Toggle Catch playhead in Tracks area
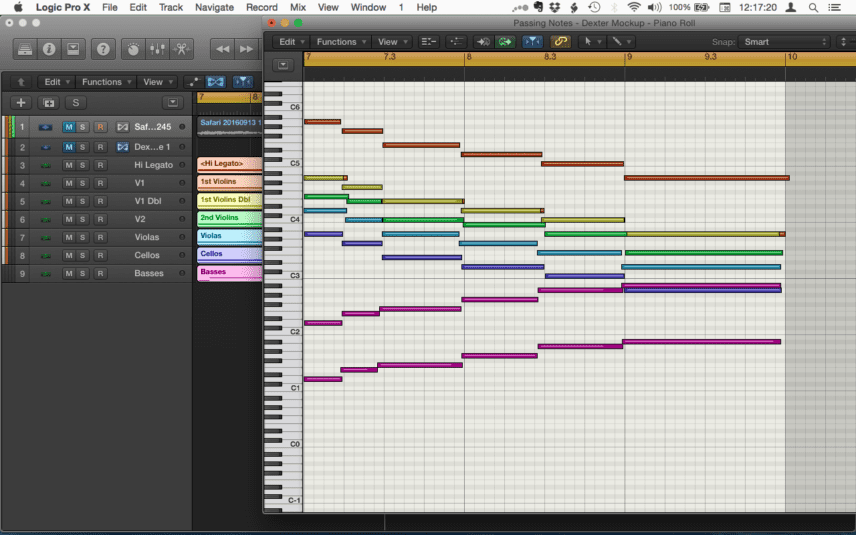The image size is (856, 535). tap(242, 82)
